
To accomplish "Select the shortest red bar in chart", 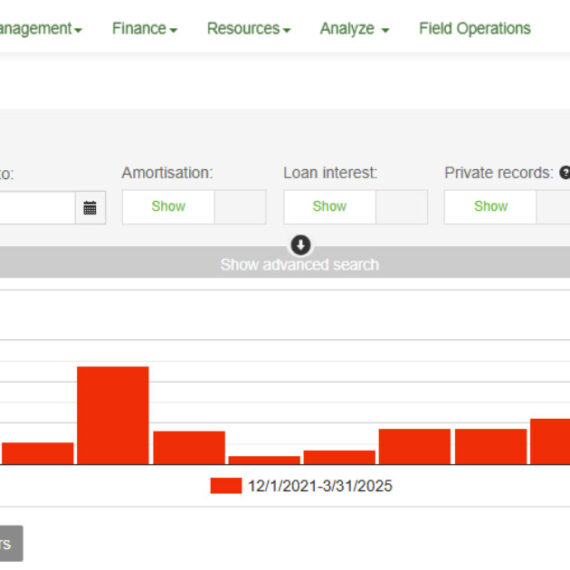I will pyautogui.click(x=264, y=460).
